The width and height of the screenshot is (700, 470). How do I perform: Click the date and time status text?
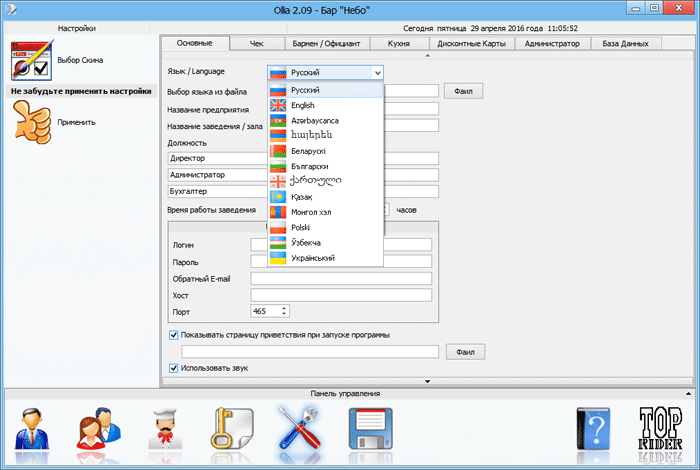490,28
